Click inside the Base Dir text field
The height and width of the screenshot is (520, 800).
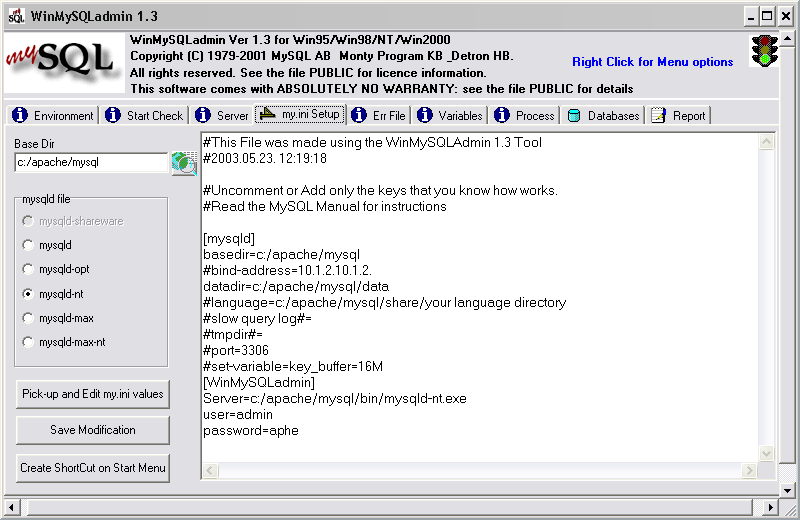pyautogui.click(x=90, y=162)
